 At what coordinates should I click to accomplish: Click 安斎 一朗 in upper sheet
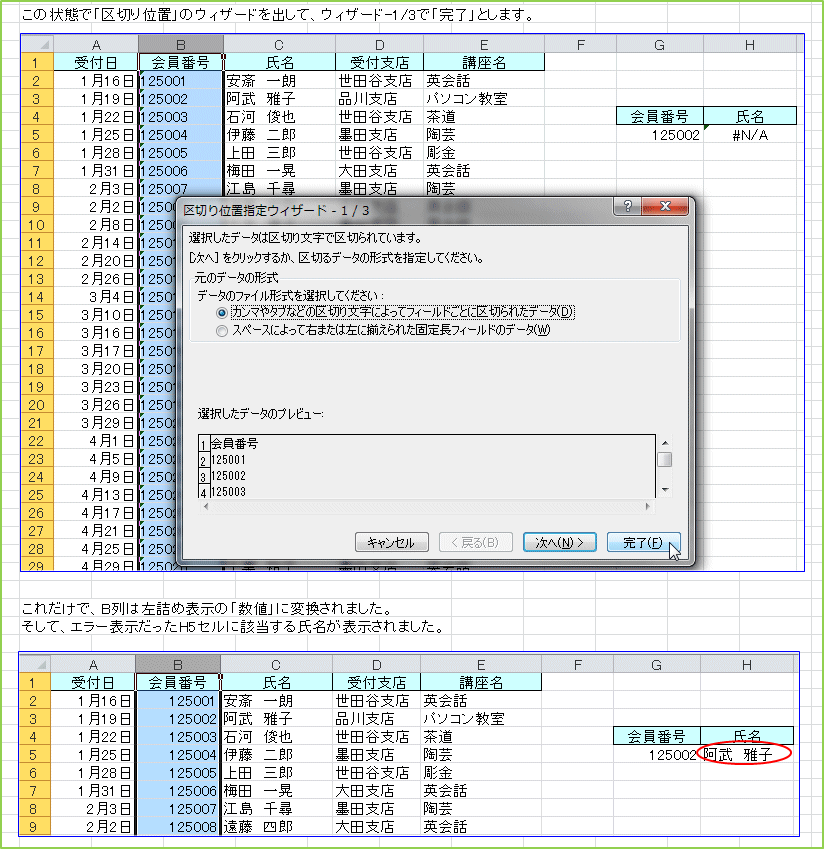tap(279, 81)
